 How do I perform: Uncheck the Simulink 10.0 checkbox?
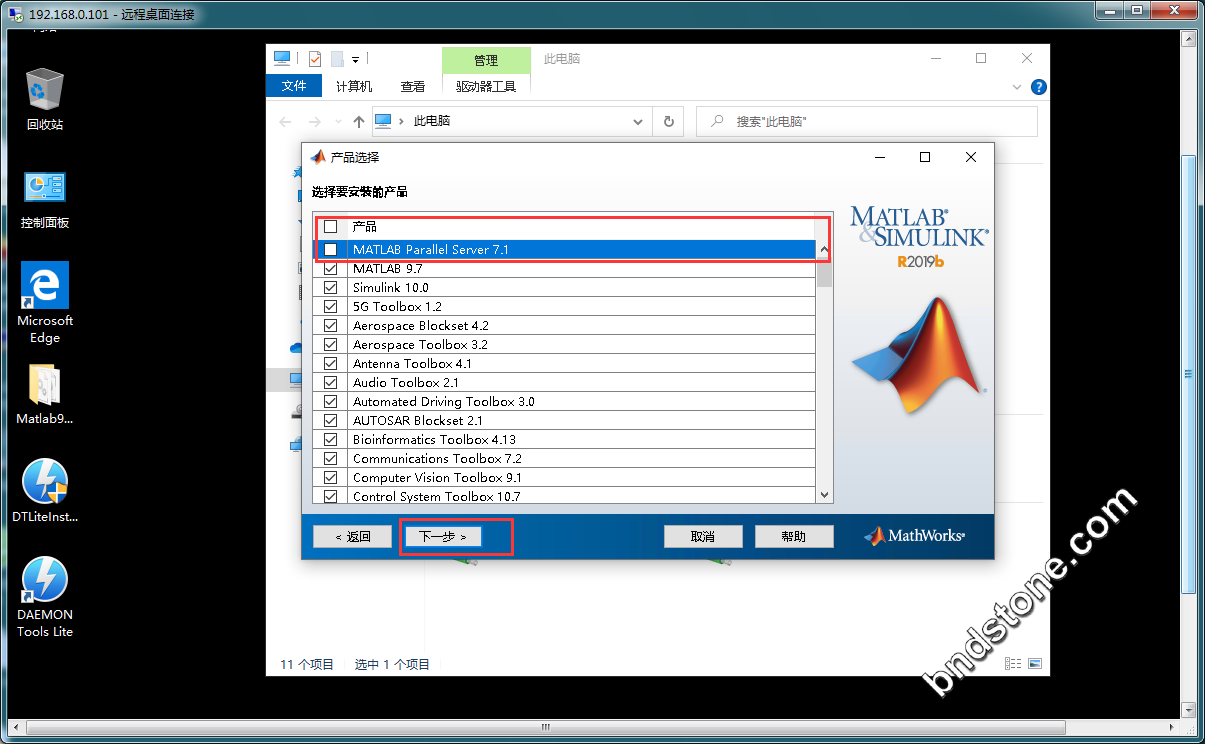[x=331, y=288]
